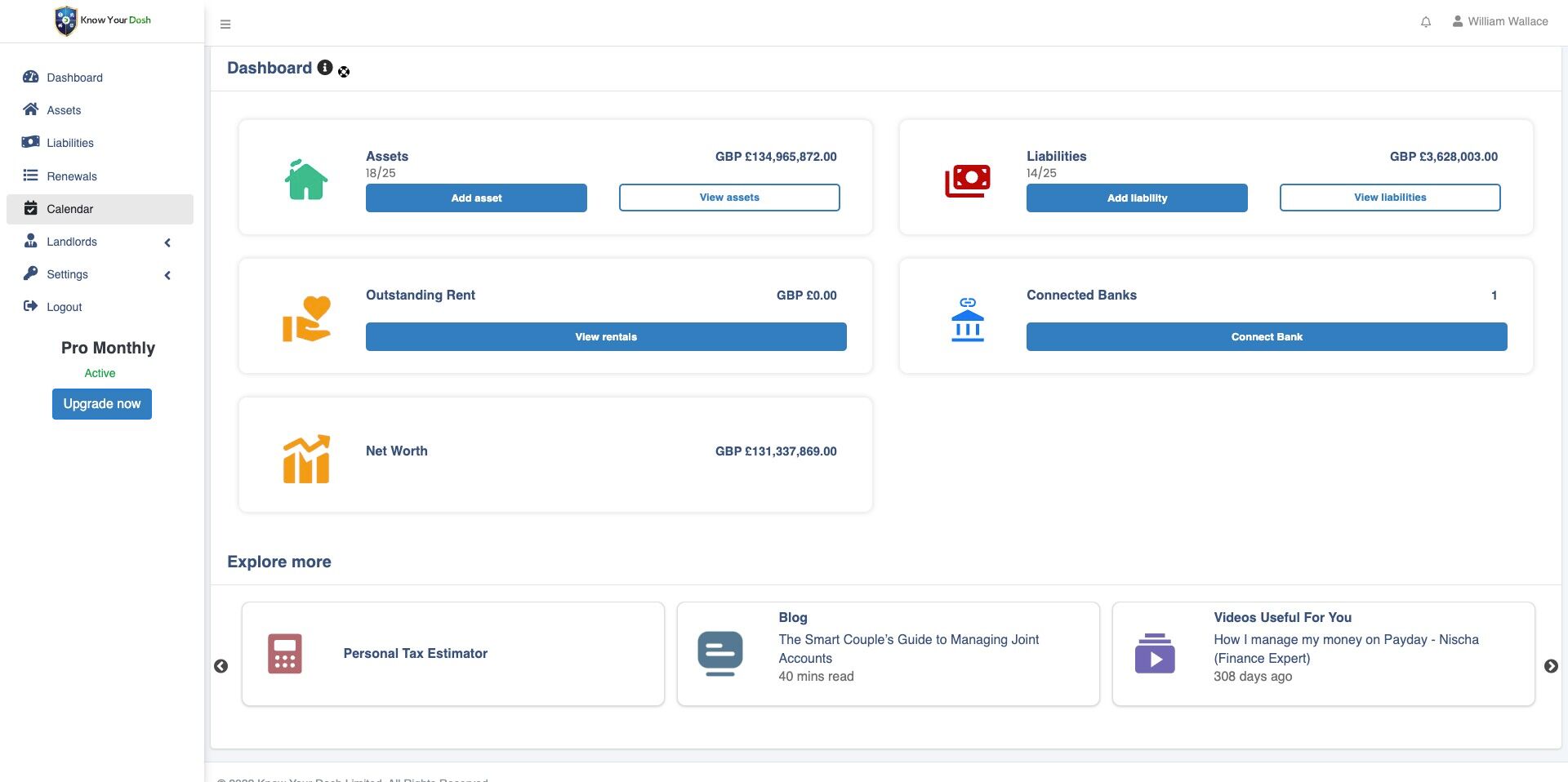1568x782 pixels.
Task: Go to previous Explore more carousel item
Action: click(220, 666)
